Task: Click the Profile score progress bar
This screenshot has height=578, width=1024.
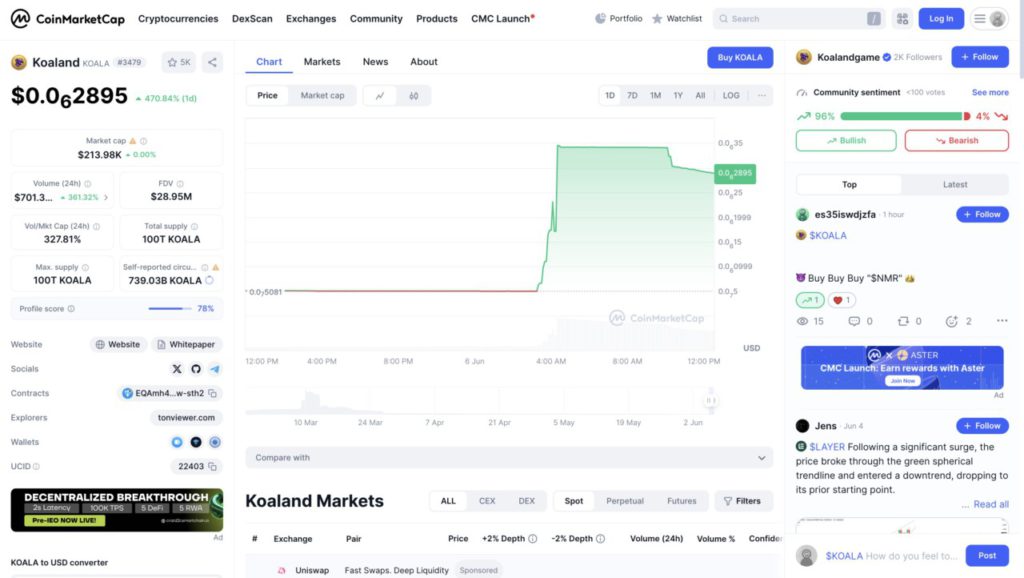Action: click(x=169, y=308)
